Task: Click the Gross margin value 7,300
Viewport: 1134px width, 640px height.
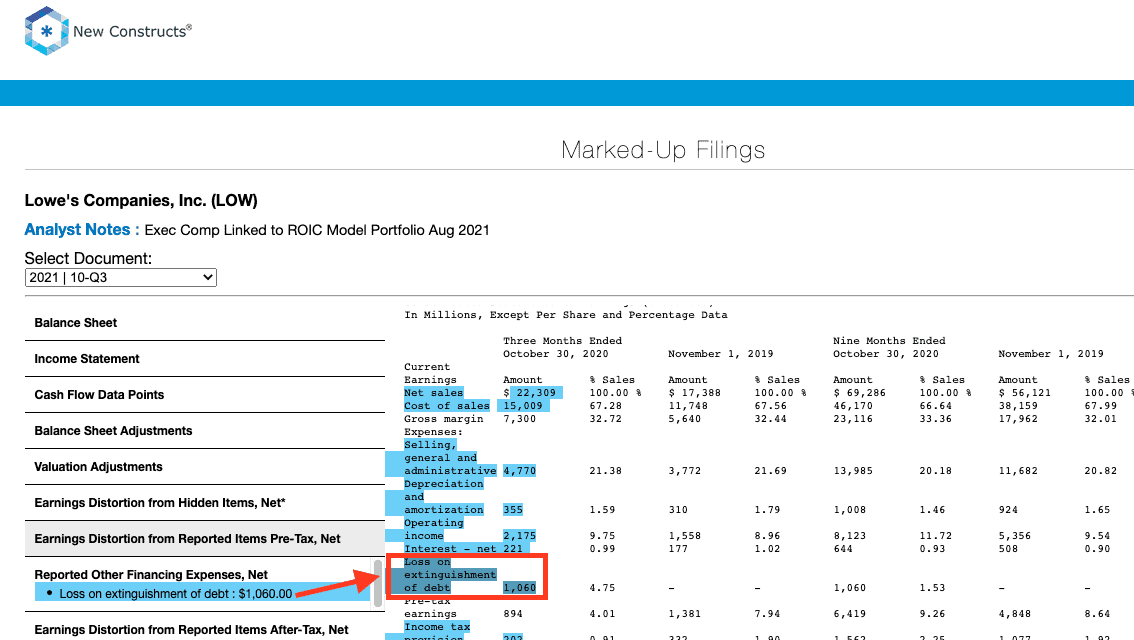Action: coord(519,419)
